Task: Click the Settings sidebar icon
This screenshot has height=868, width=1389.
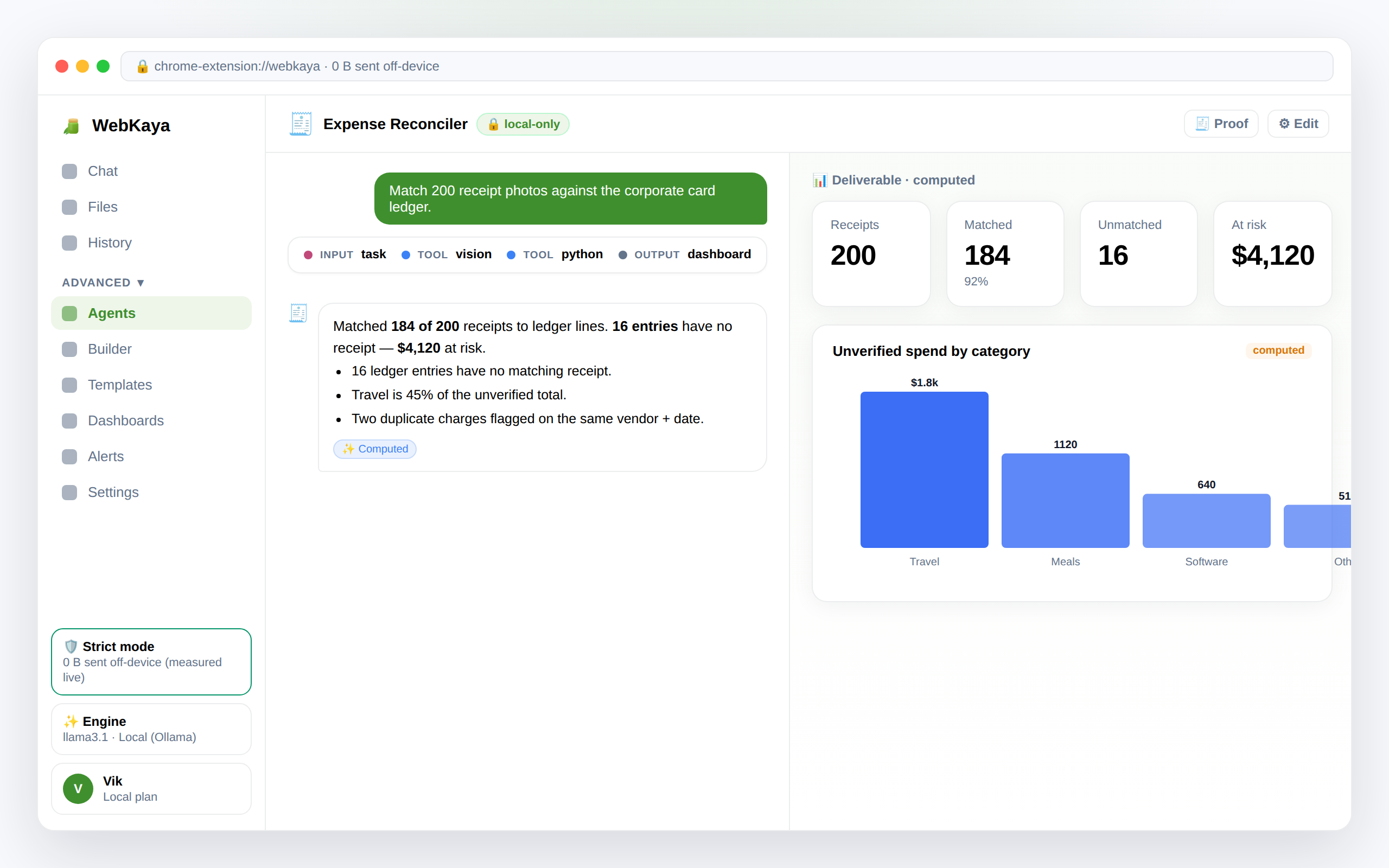Action: pyautogui.click(x=69, y=493)
